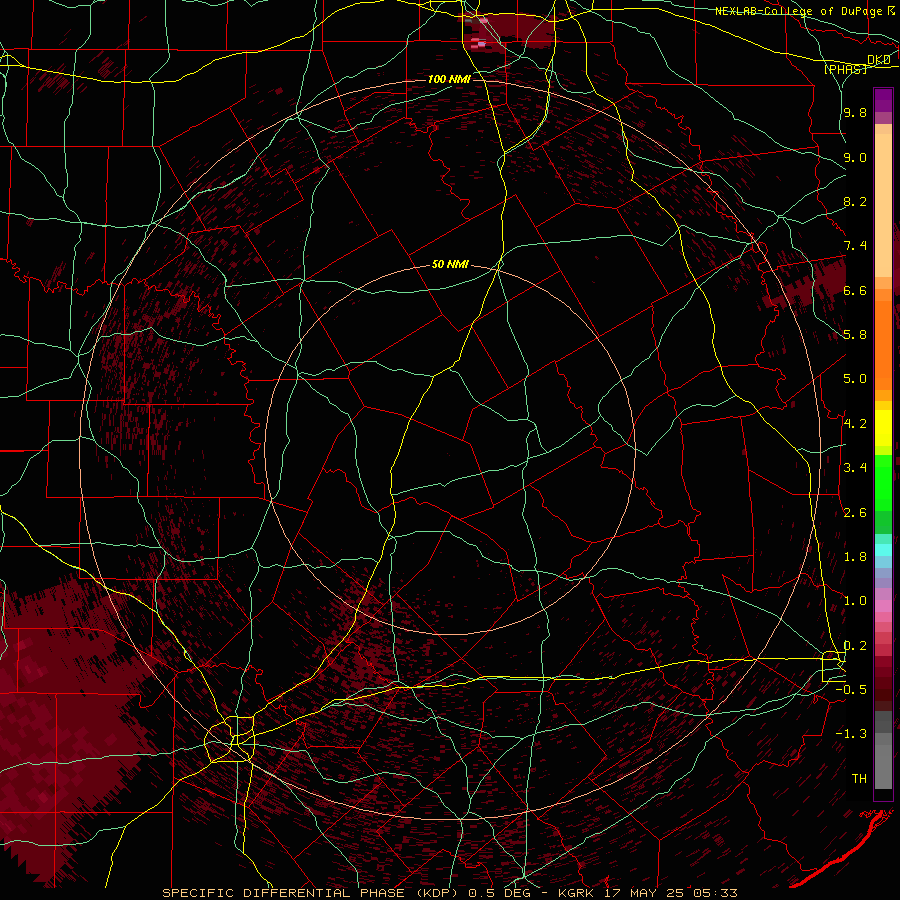Click the 9.0 value on the color scale
This screenshot has width=900, height=900.
point(855,157)
